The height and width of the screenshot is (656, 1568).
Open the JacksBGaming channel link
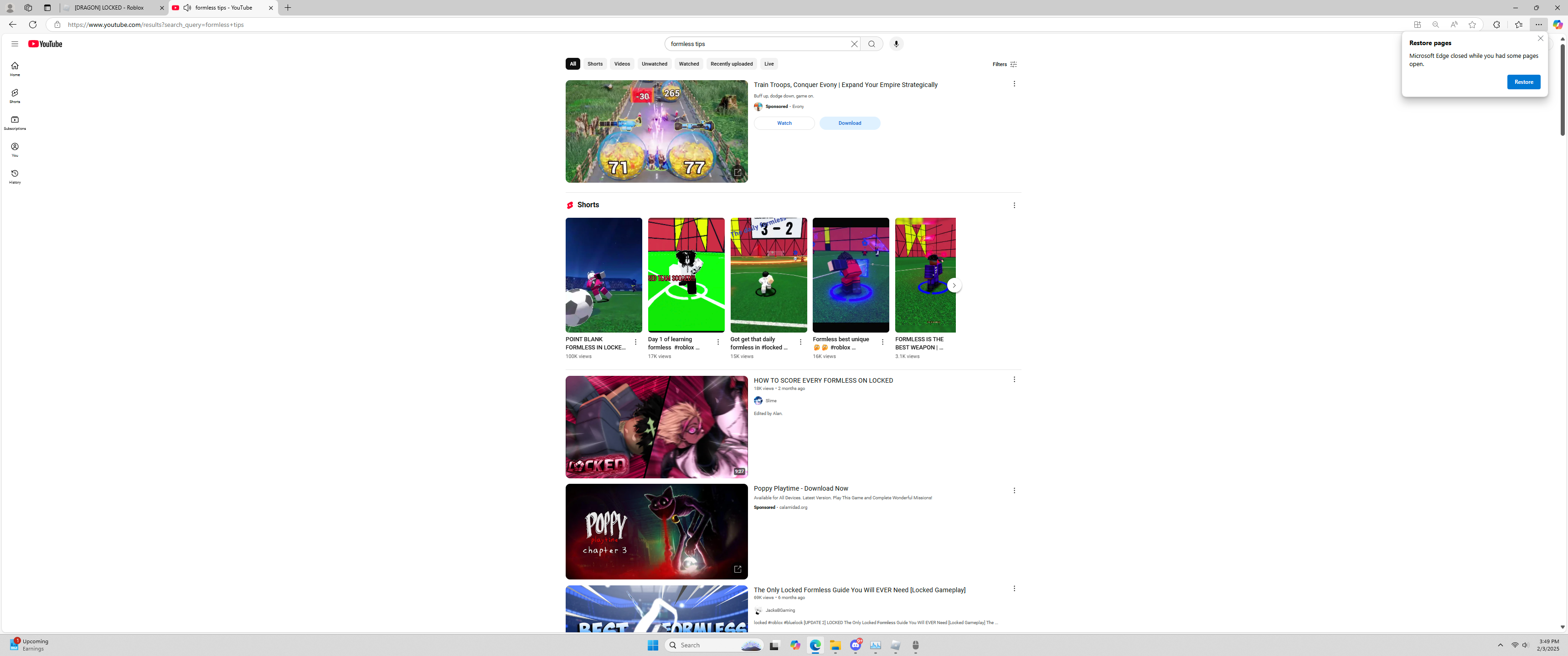[x=780, y=610]
